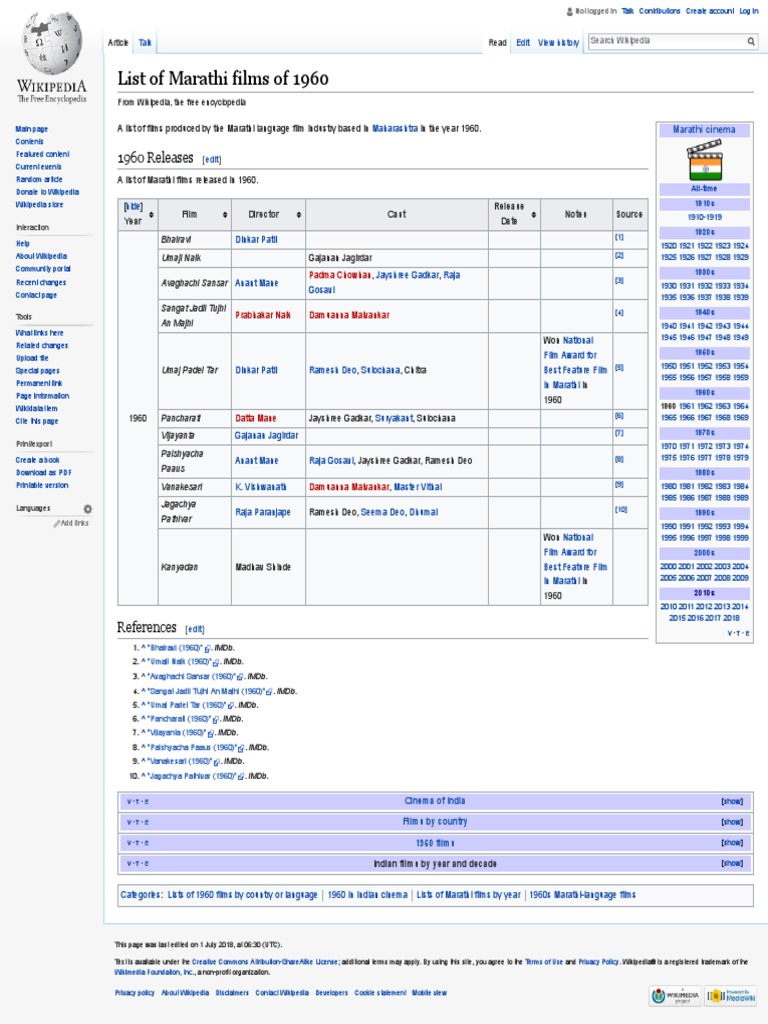Open the Log in link

pos(748,11)
